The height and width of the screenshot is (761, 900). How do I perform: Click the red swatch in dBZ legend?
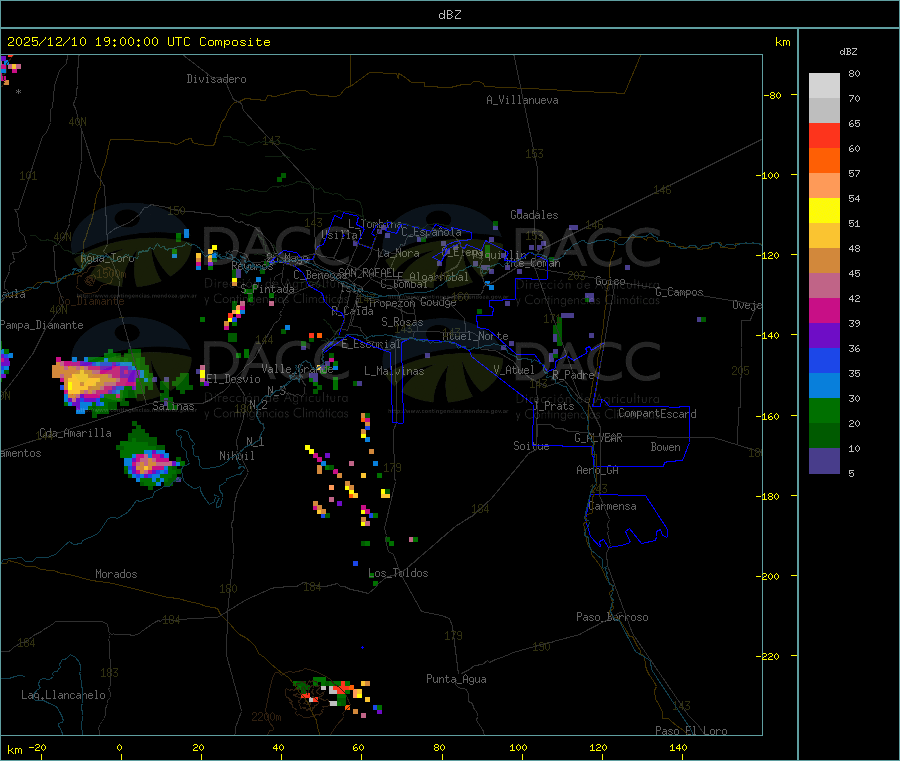(x=824, y=135)
